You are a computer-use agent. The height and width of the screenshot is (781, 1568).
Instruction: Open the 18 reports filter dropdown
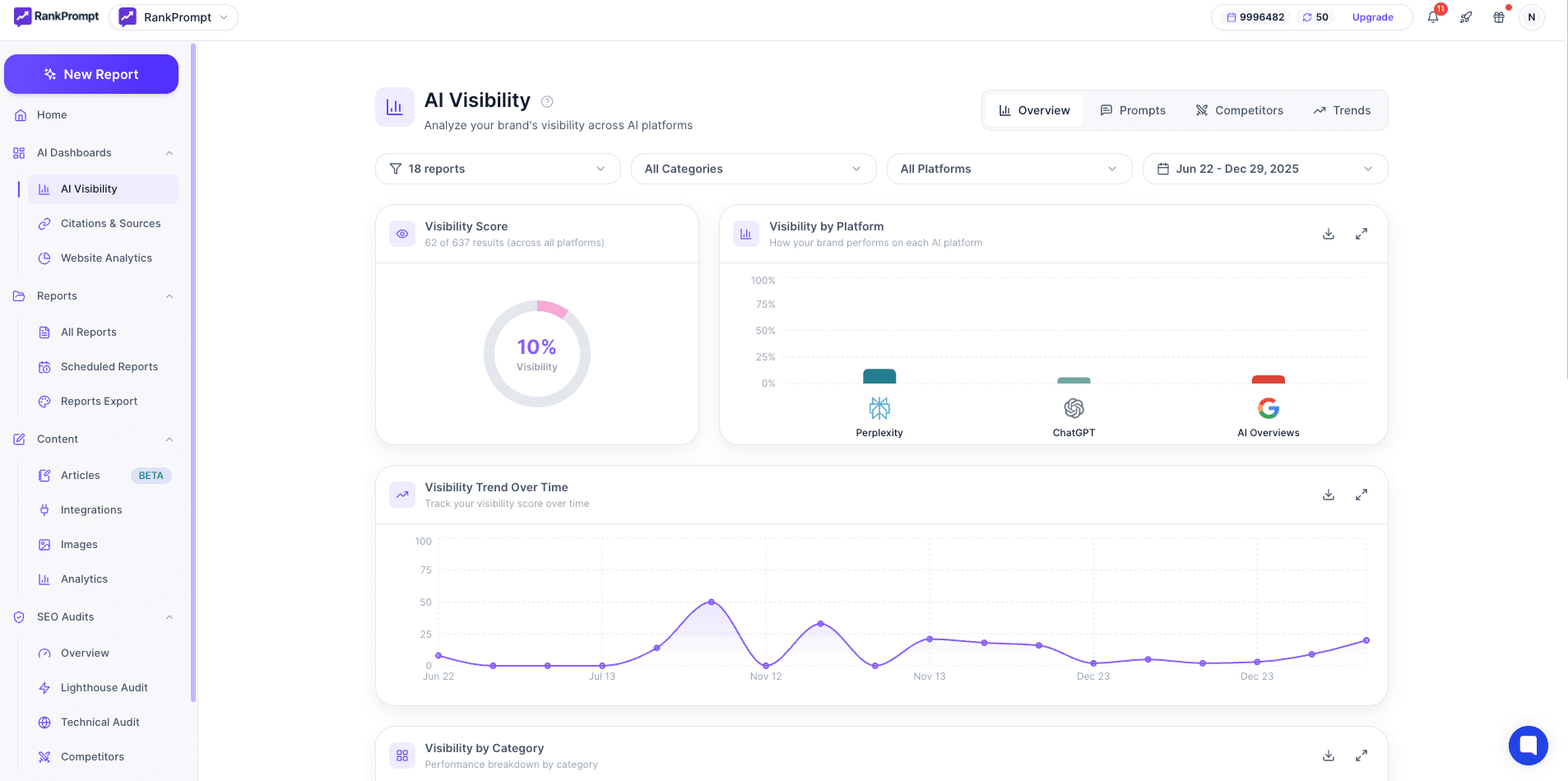[x=498, y=169]
